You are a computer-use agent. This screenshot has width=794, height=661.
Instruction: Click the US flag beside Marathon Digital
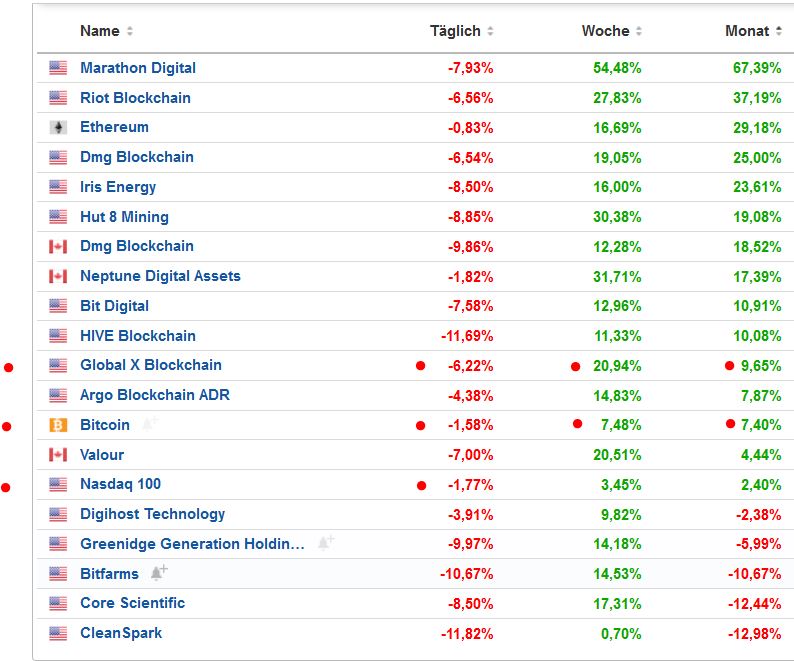(58, 68)
